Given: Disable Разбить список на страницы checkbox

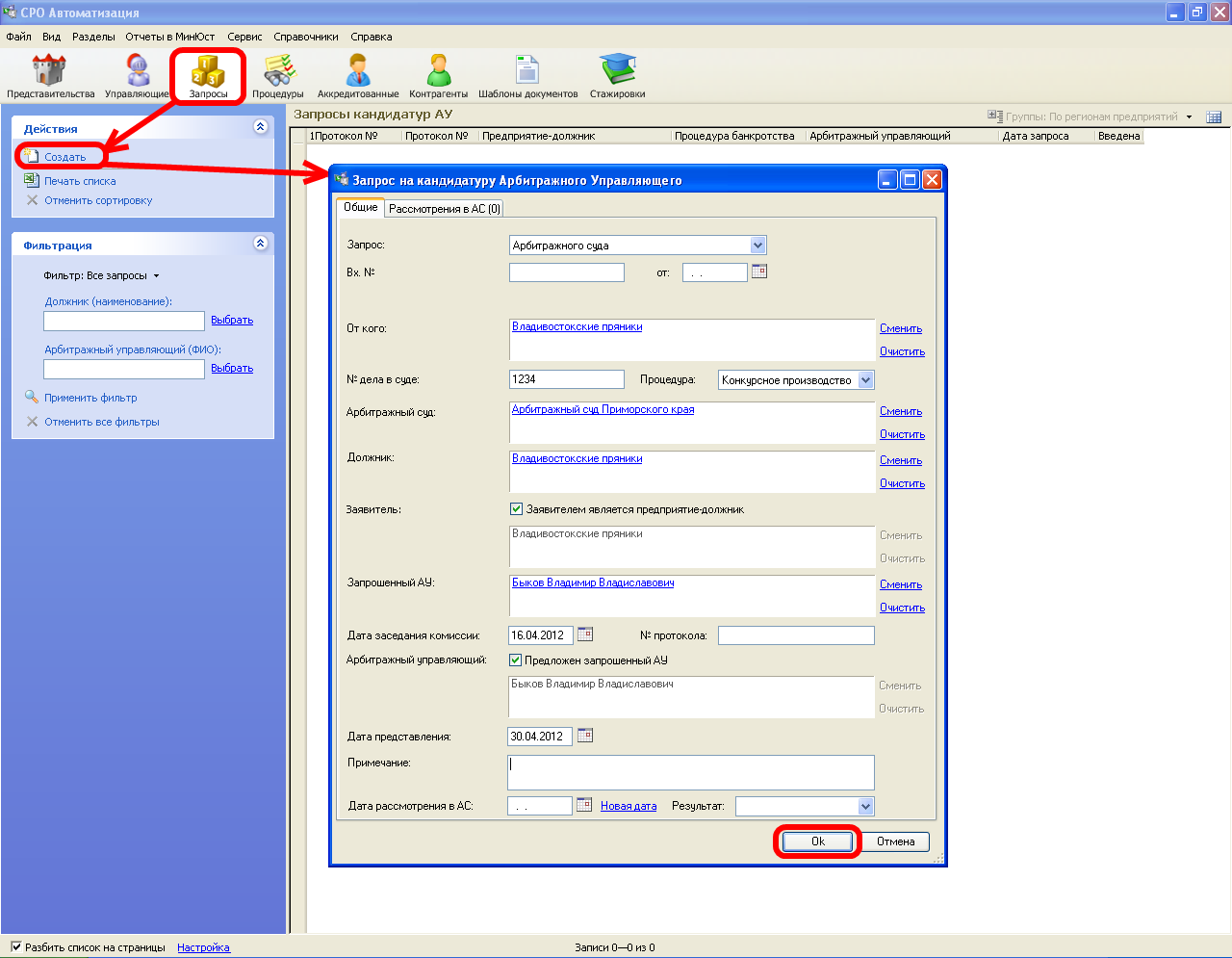Looking at the screenshot, I should [15, 947].
